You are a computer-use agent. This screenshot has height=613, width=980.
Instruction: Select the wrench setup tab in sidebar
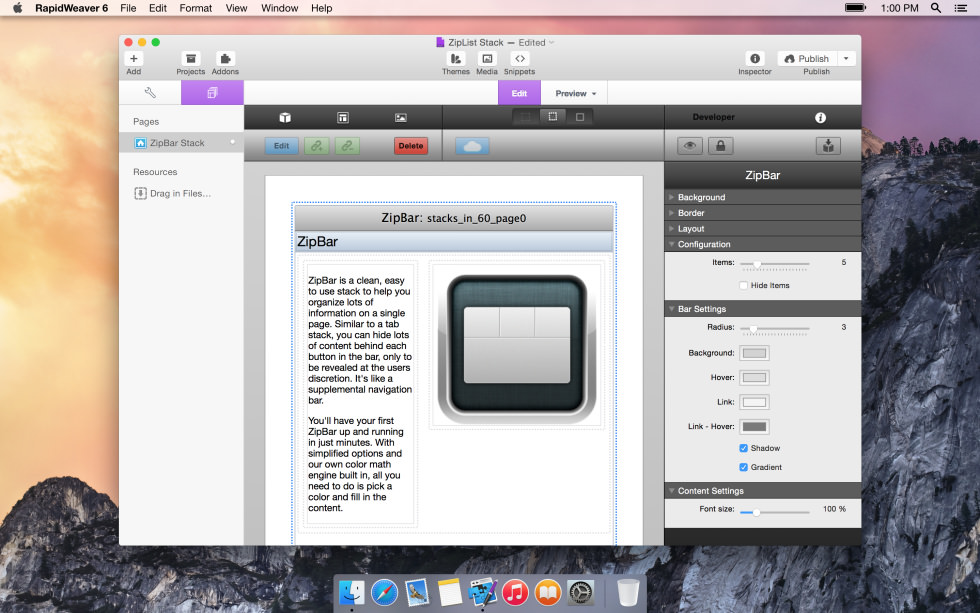(150, 92)
